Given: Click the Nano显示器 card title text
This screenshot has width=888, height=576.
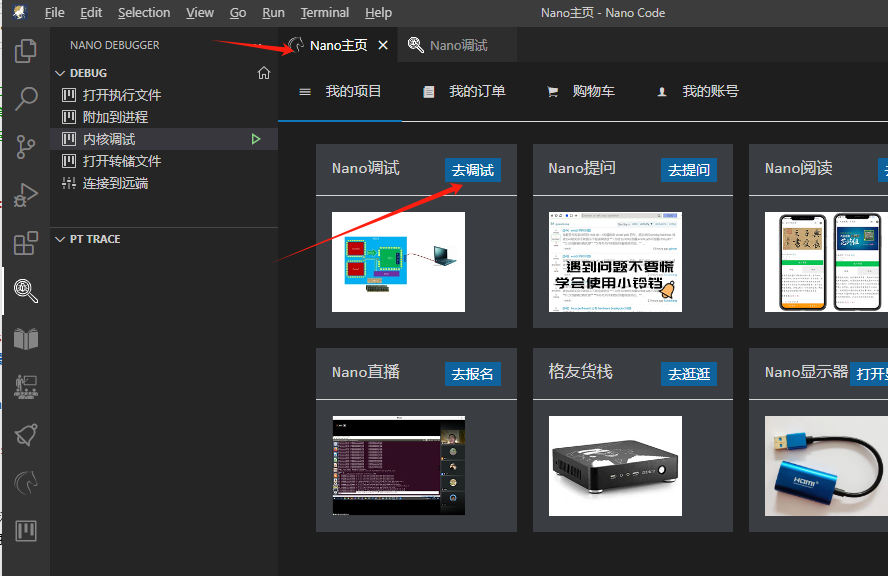Looking at the screenshot, I should pos(806,372).
